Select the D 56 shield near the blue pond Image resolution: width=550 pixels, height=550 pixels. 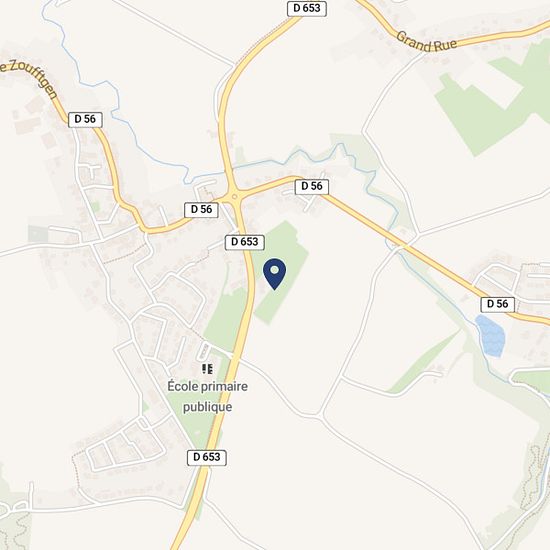pyautogui.click(x=498, y=304)
